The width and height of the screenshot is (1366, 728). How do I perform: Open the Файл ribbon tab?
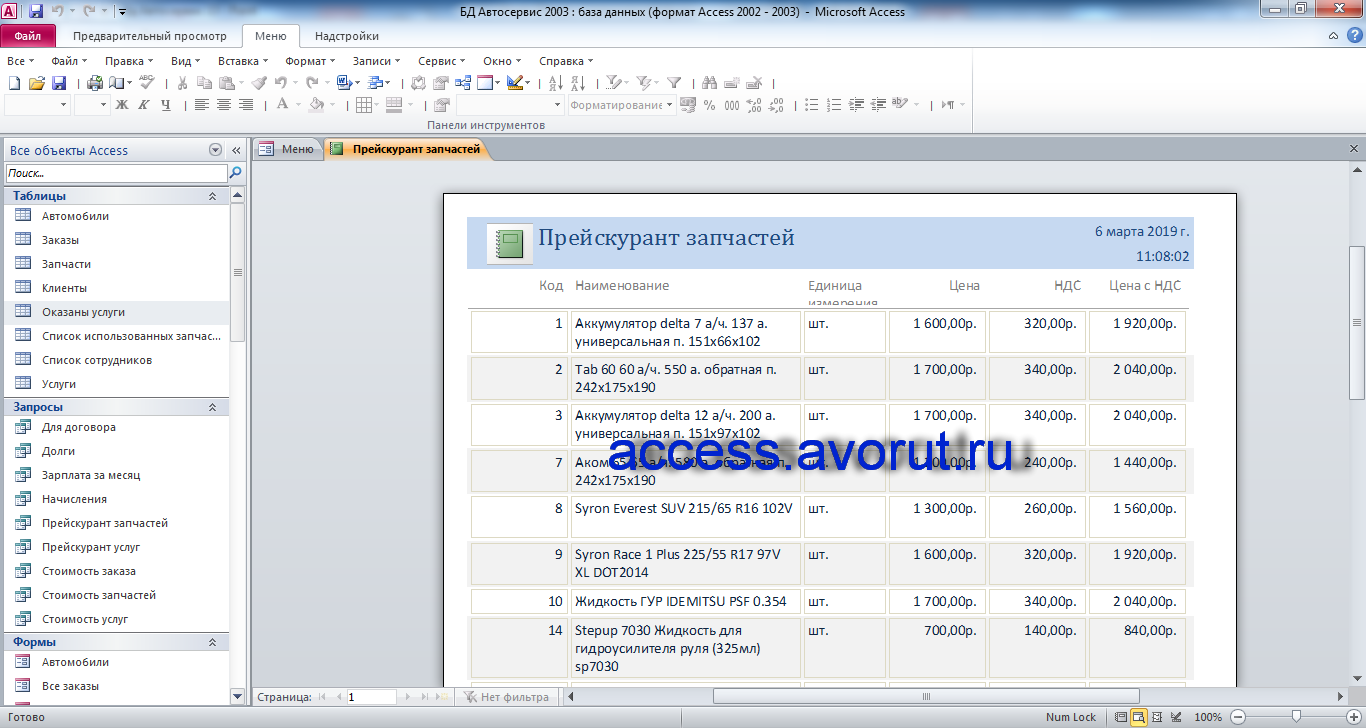[x=28, y=36]
